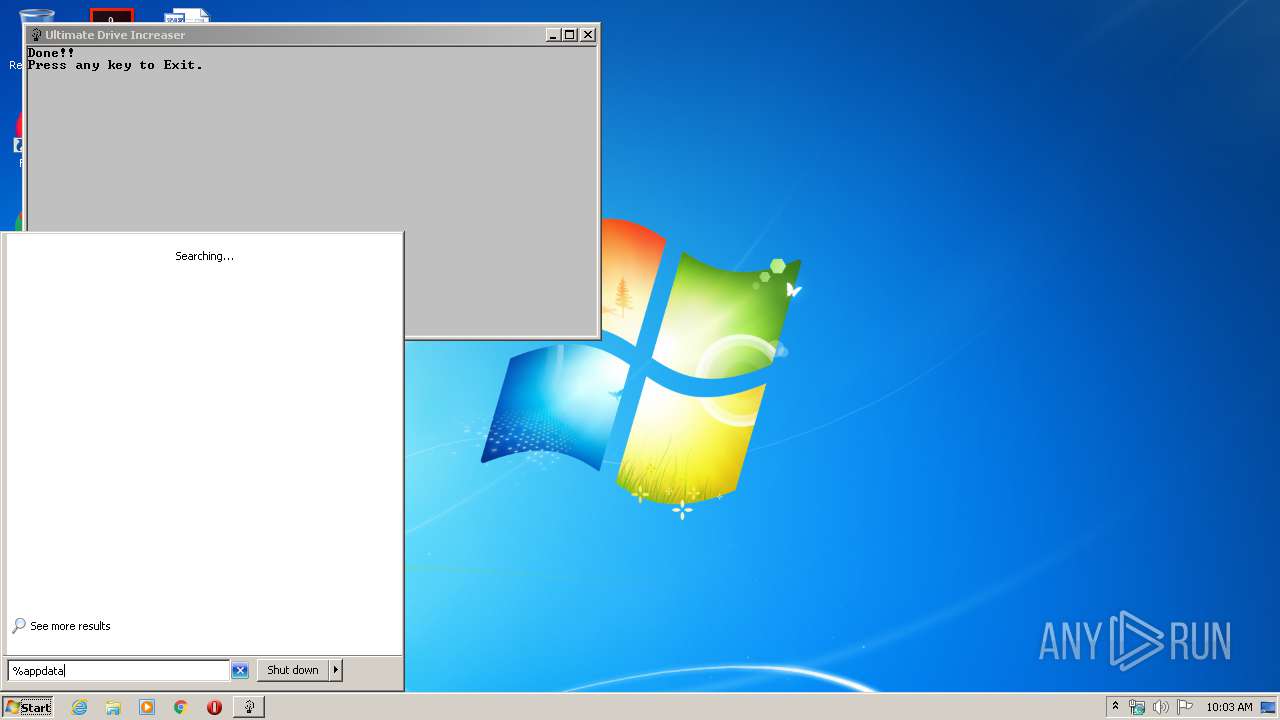Maximize the Ultimate Drive Increaser window

570,35
